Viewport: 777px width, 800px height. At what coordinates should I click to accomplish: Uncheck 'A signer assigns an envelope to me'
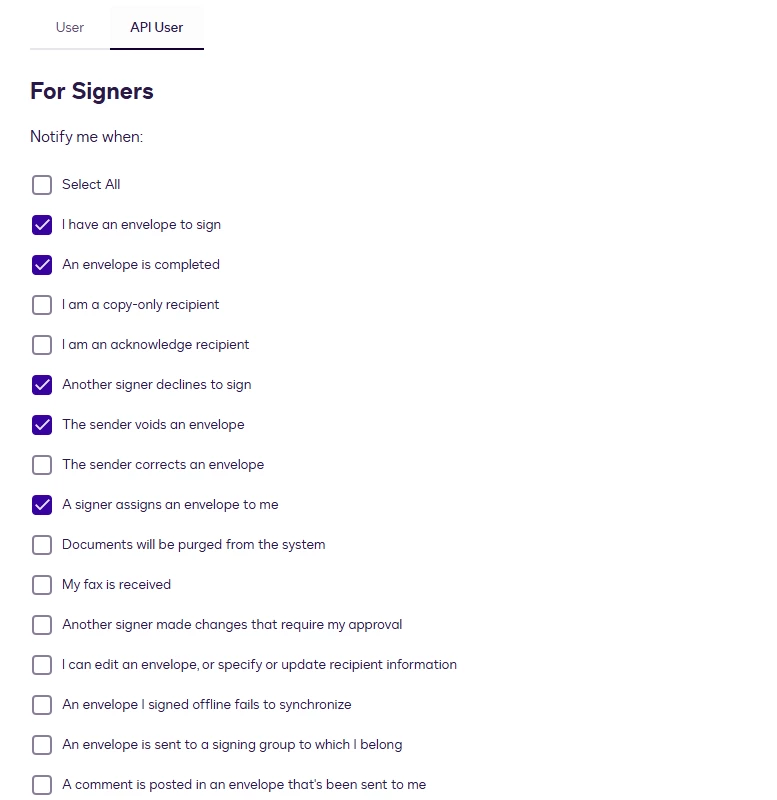pyautogui.click(x=42, y=505)
